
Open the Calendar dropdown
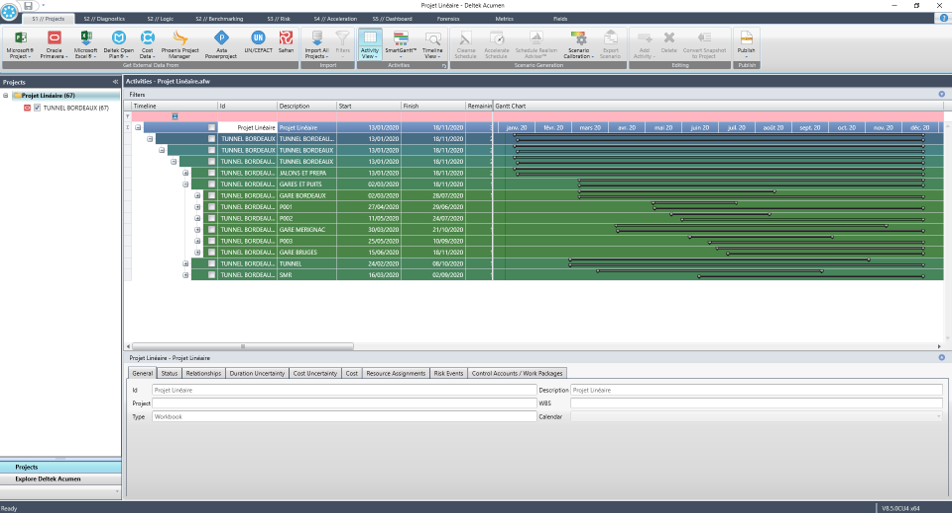939,416
